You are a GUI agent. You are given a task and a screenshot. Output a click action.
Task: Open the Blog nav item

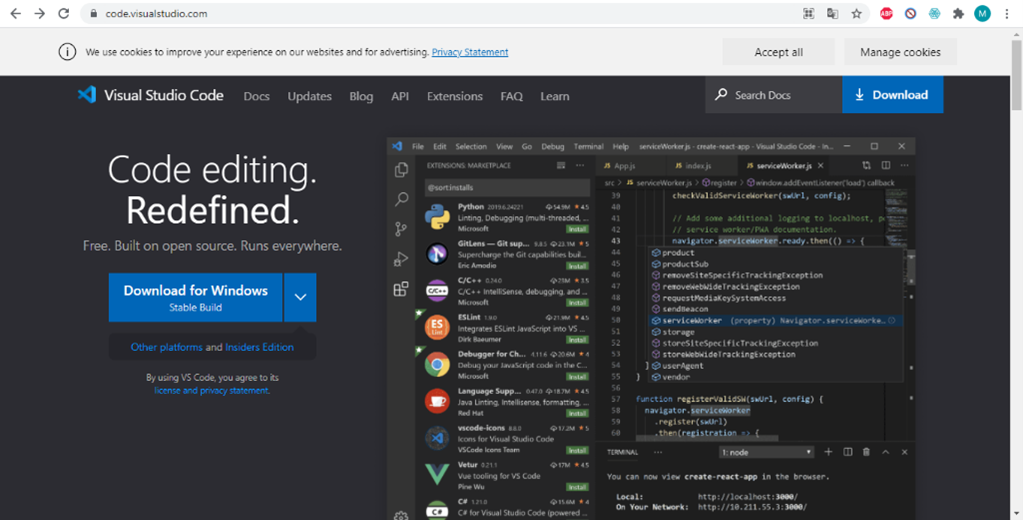point(361,96)
